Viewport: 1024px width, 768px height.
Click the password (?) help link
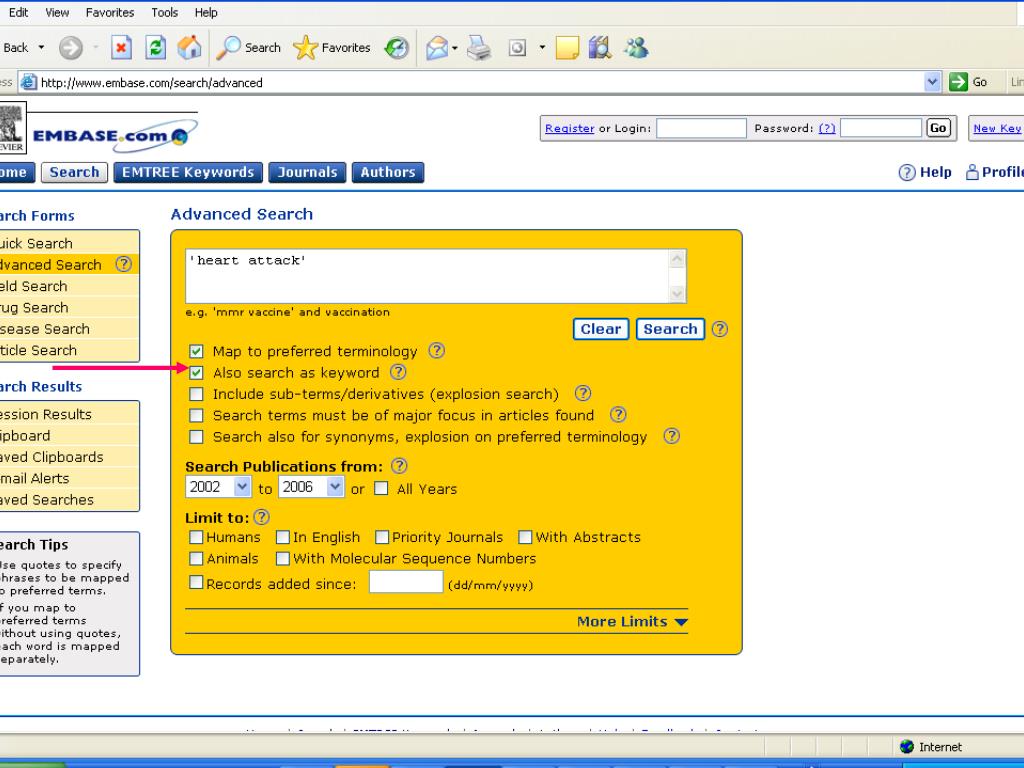click(x=827, y=129)
